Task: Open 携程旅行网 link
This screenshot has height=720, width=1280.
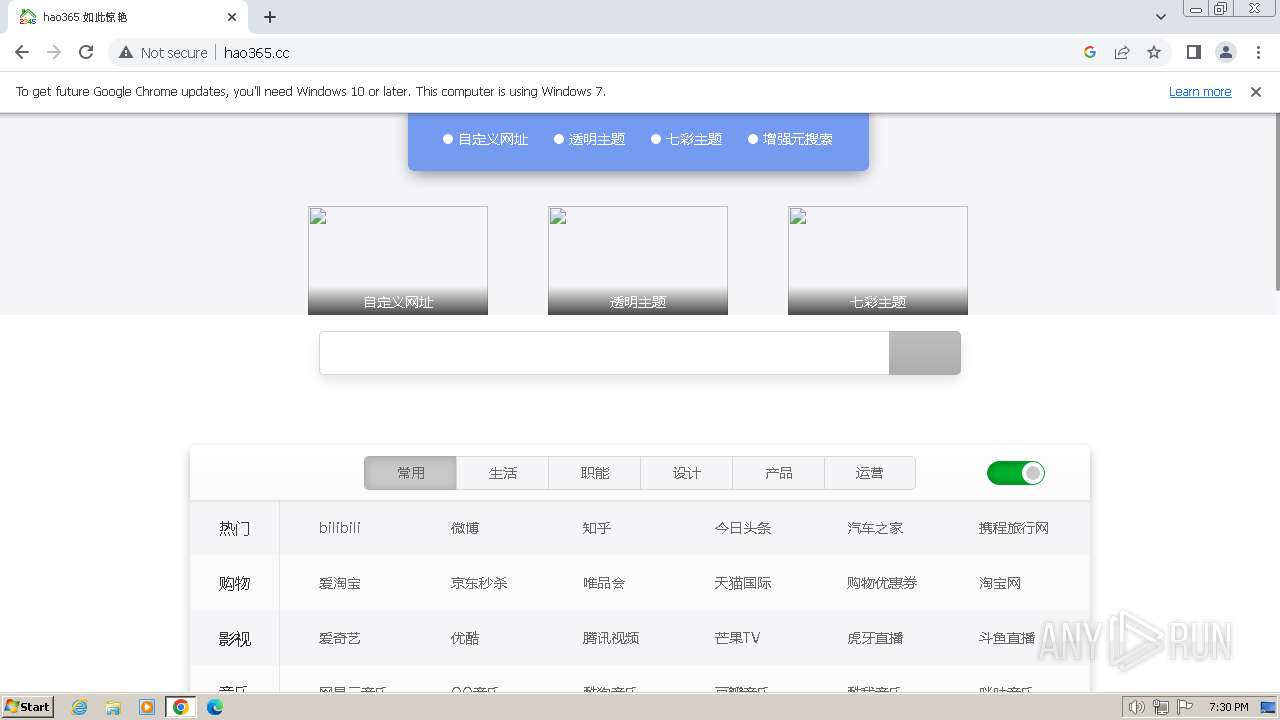Action: click(x=1014, y=528)
